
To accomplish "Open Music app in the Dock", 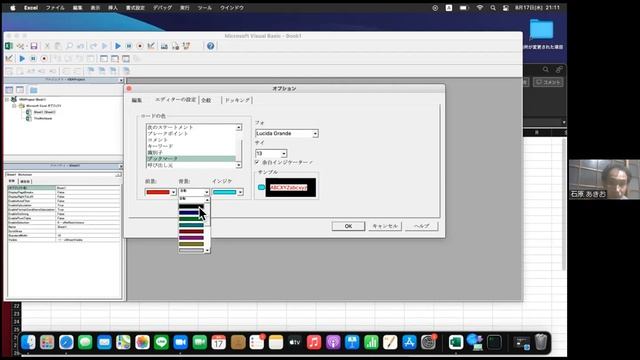I will (314, 342).
